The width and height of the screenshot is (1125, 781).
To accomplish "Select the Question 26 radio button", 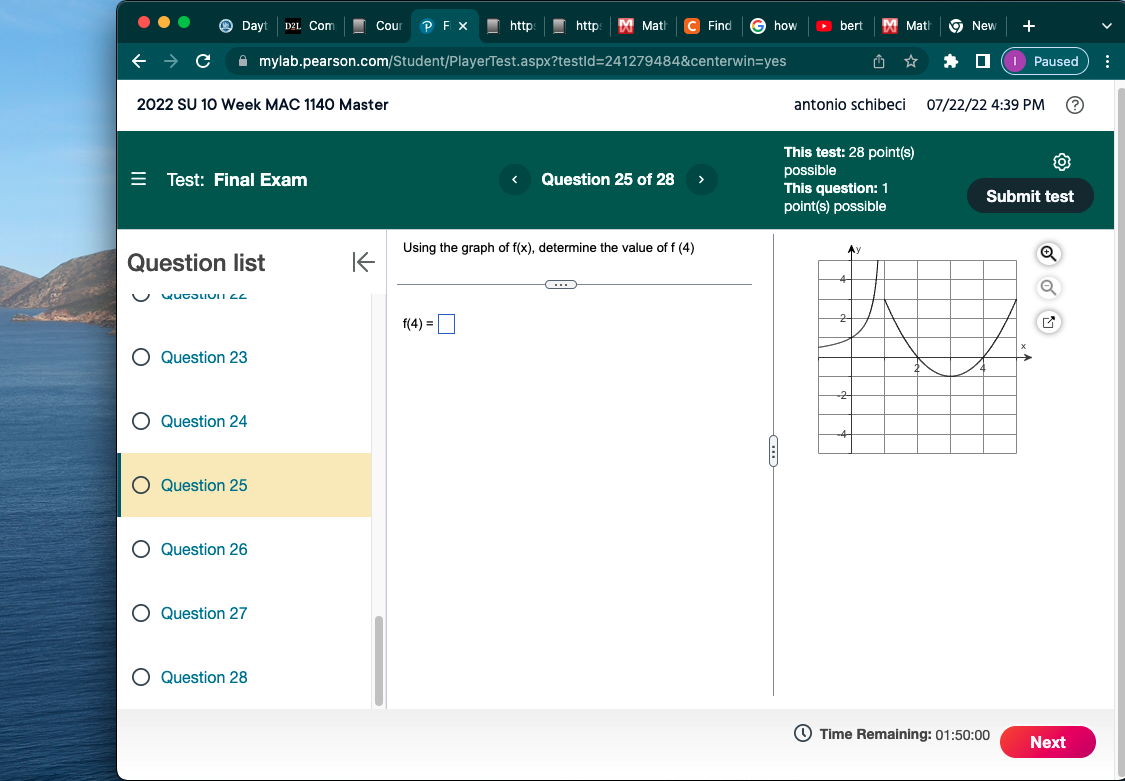I will [141, 549].
